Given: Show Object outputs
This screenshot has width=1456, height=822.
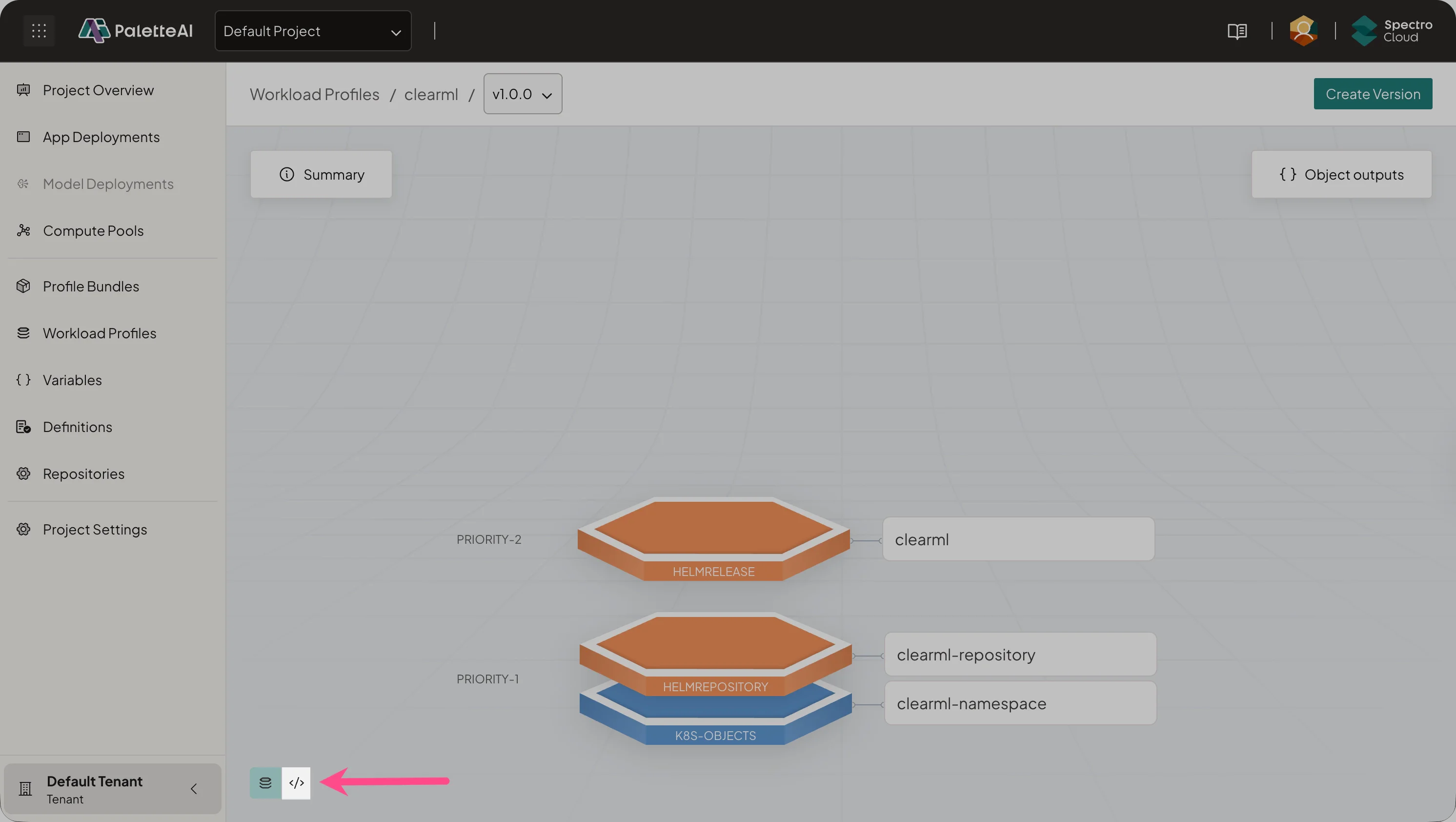Looking at the screenshot, I should click(1341, 175).
